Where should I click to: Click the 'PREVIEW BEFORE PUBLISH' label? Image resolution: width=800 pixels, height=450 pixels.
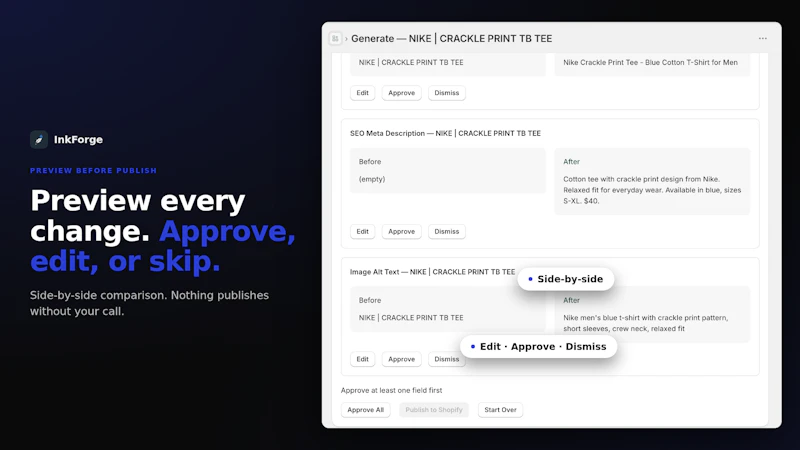point(93,170)
